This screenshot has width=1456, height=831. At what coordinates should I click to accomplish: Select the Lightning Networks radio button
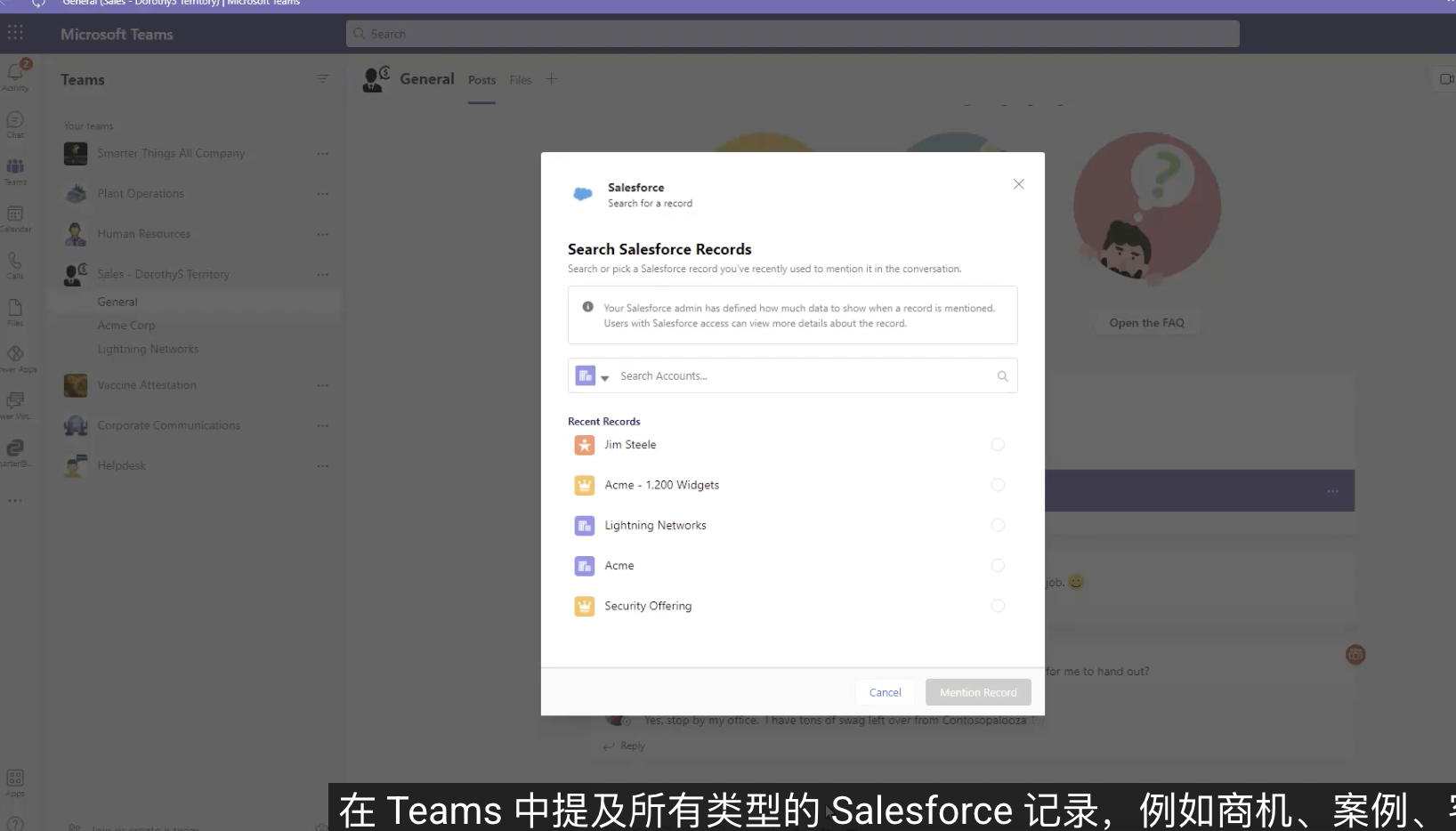coord(998,526)
